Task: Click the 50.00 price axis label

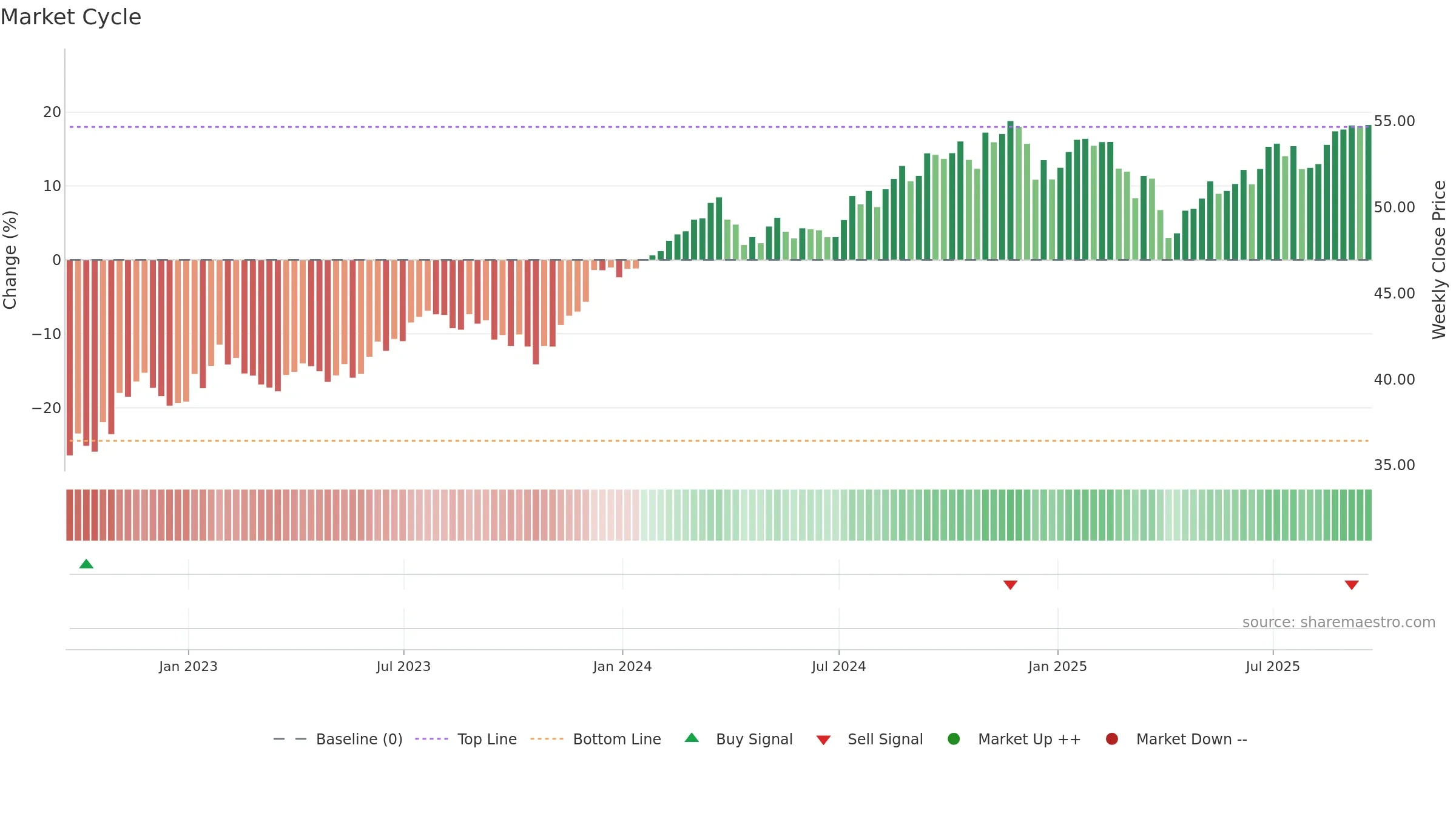Action: click(x=1394, y=207)
